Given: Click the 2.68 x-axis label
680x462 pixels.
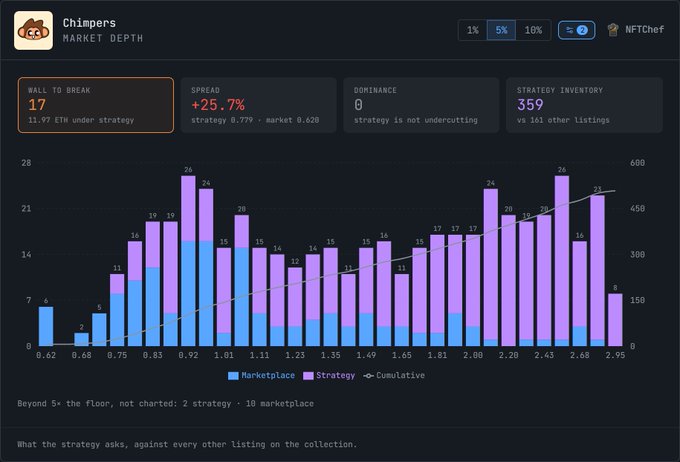Looking at the screenshot, I should click(x=579, y=355).
